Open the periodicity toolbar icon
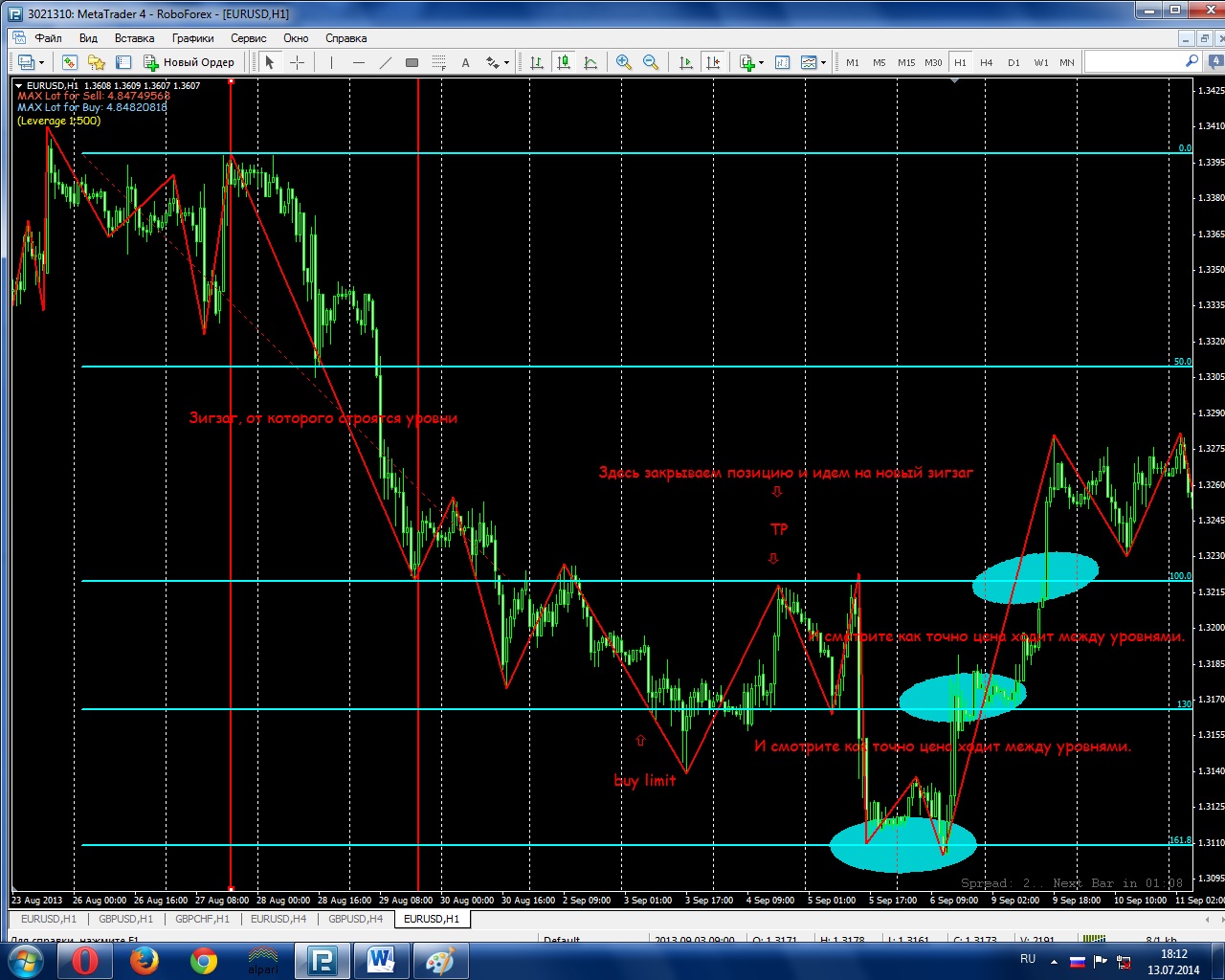This screenshot has height=980, width=1225. click(782, 62)
